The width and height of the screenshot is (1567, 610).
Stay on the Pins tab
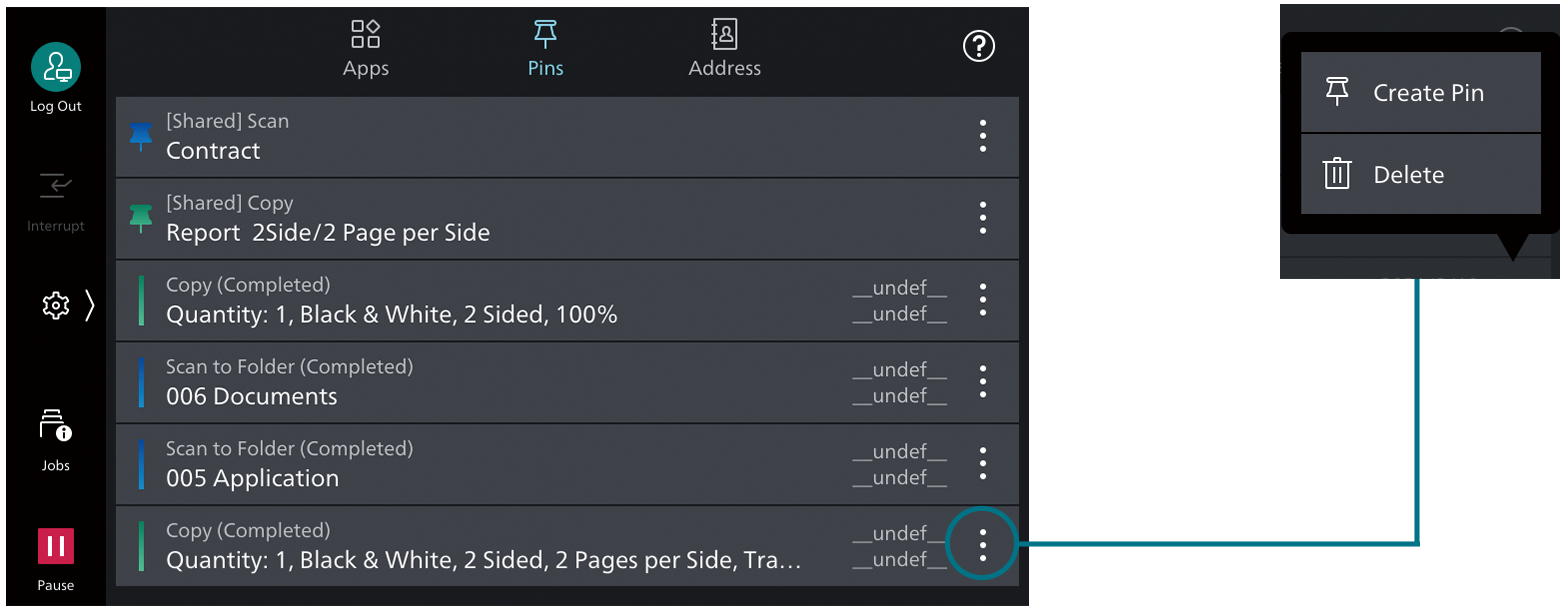click(545, 45)
